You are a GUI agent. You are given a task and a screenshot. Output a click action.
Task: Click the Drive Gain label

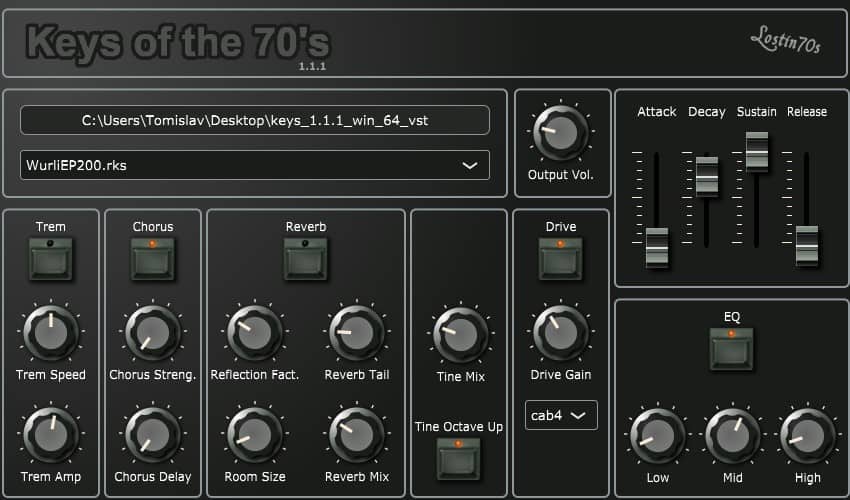click(x=561, y=375)
